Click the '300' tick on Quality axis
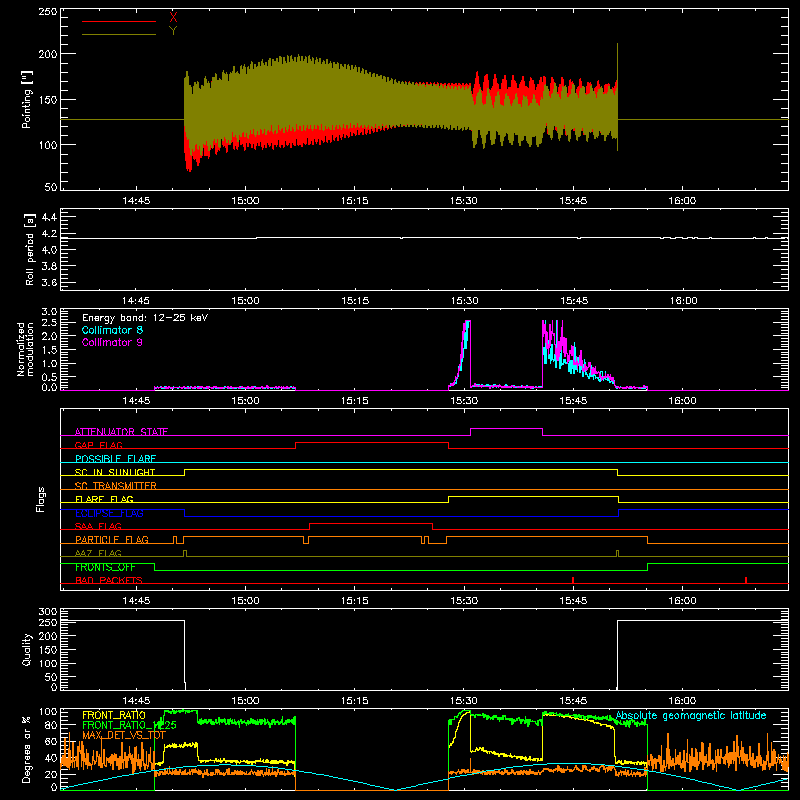The height and width of the screenshot is (800, 800). tap(48, 612)
